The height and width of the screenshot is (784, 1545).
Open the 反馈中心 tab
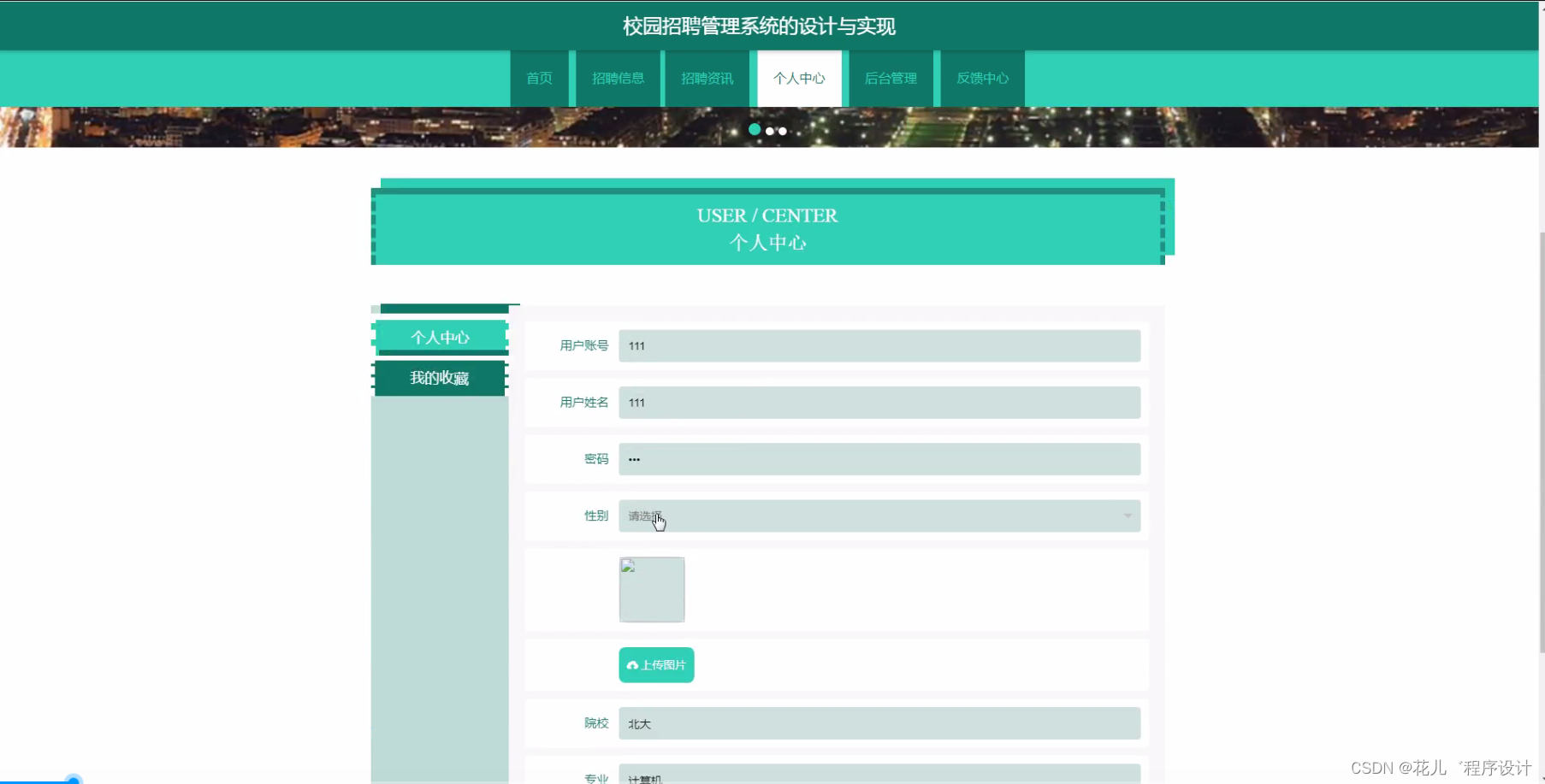[x=981, y=78]
